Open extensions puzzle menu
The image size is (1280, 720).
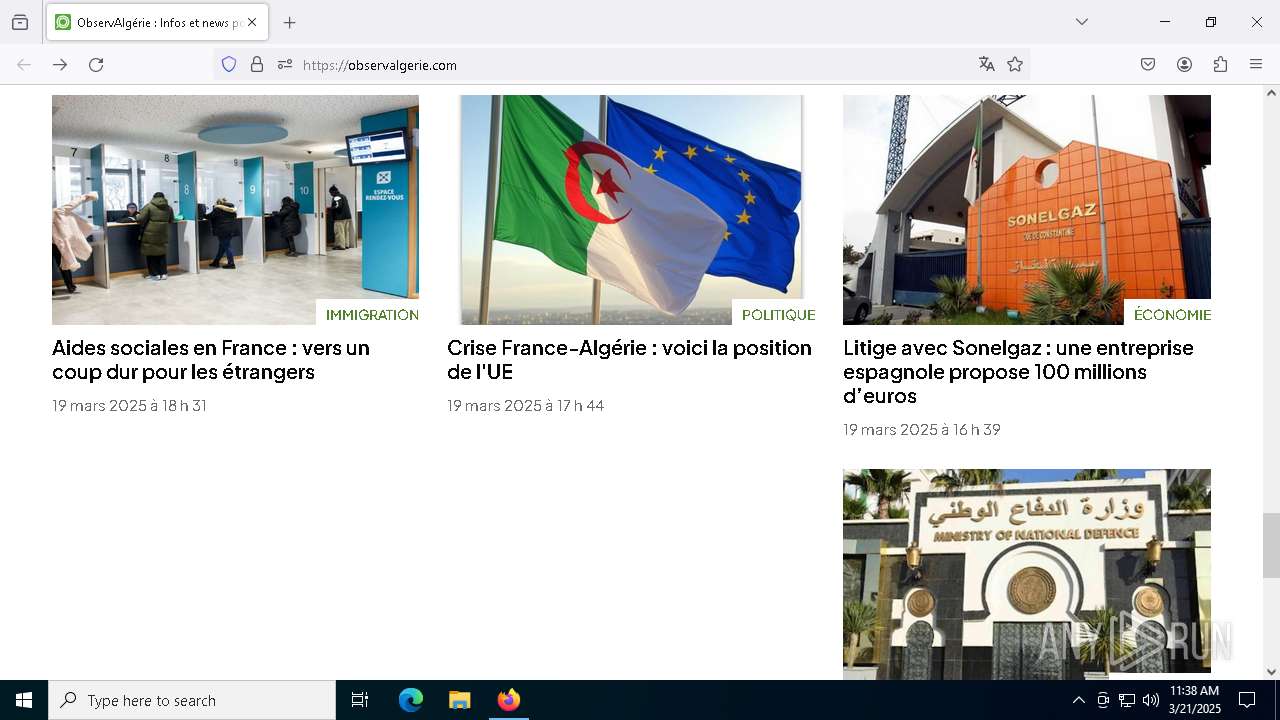tap(1220, 64)
